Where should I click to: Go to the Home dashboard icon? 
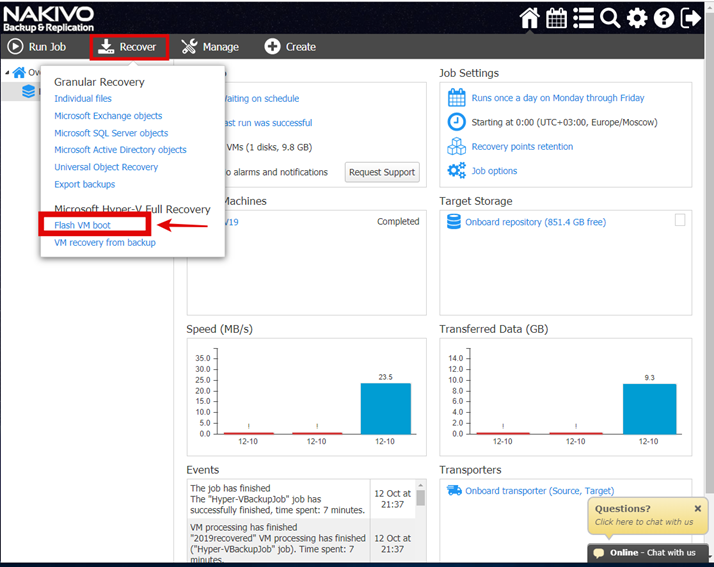click(530, 18)
